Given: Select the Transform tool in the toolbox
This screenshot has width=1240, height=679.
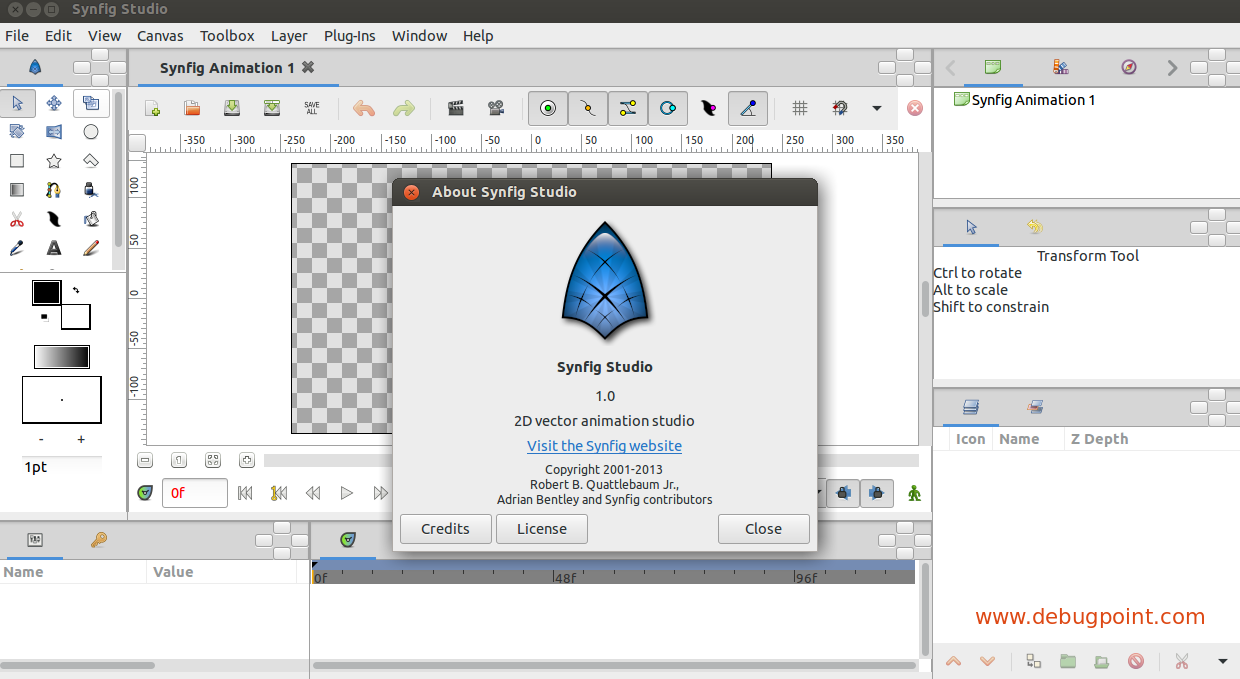Looking at the screenshot, I should point(17,102).
